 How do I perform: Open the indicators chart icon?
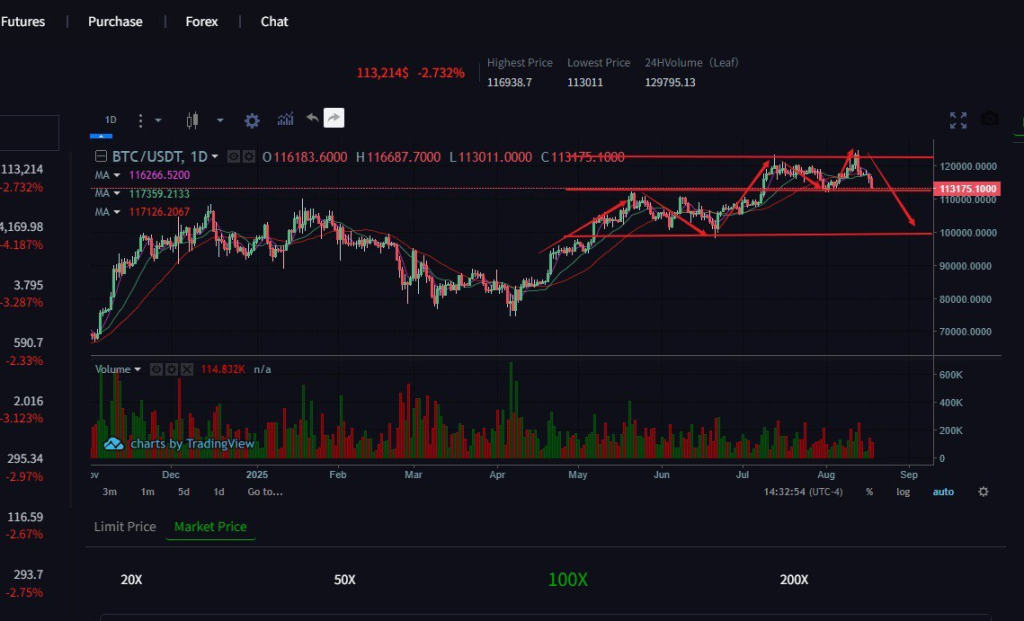285,119
